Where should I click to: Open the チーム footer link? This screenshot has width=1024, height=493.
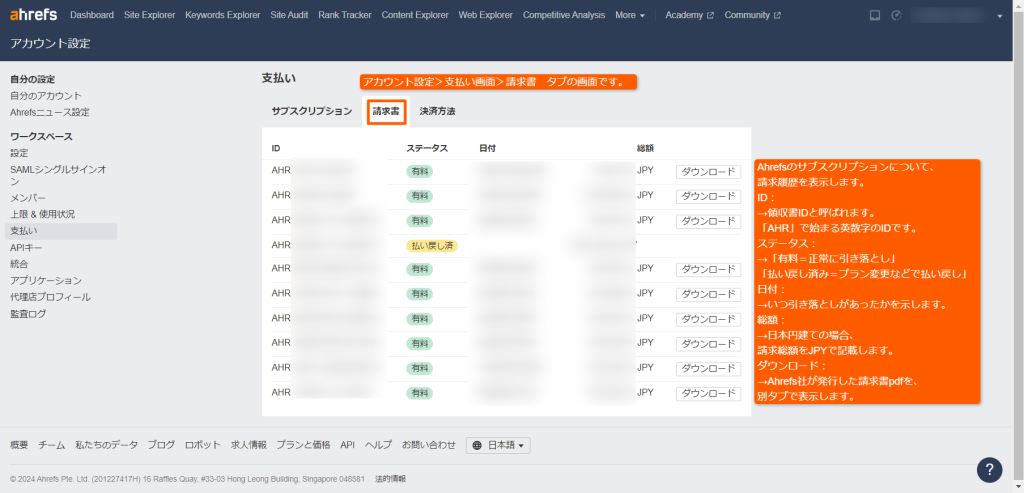tap(52, 445)
